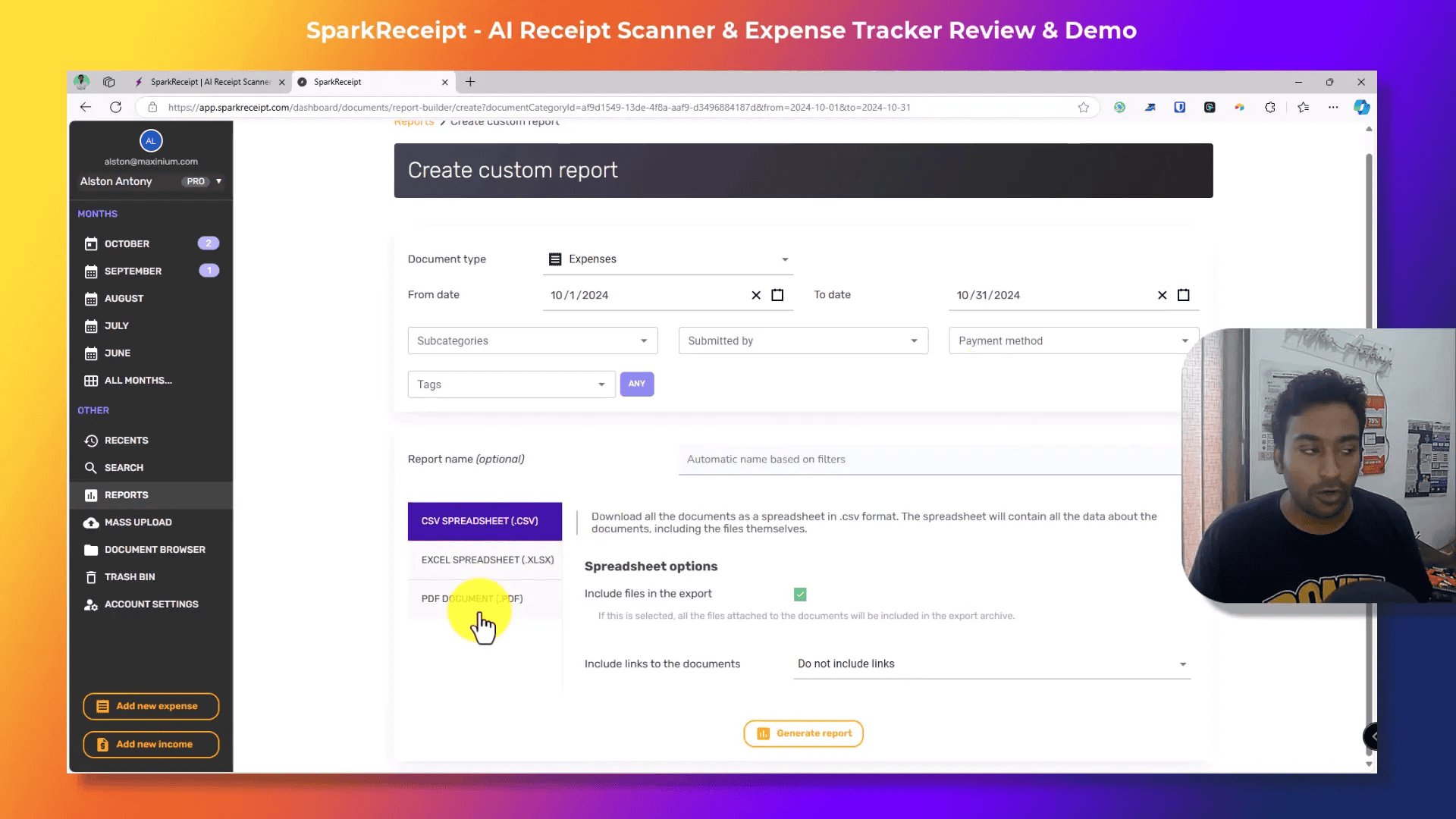Click the To date field 10/31/2024
The width and height of the screenshot is (1456, 819).
click(x=988, y=295)
